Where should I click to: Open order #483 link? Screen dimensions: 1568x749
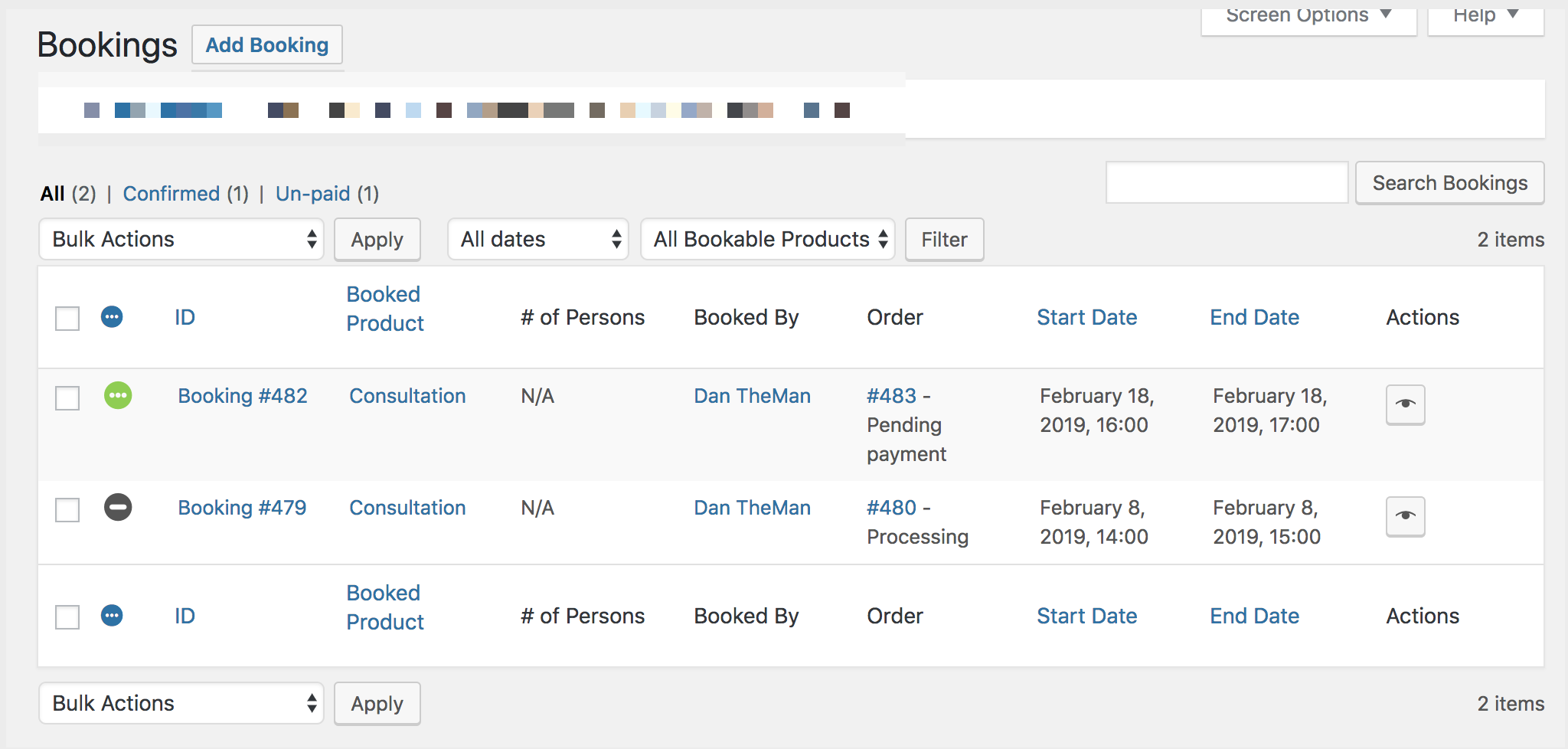point(891,396)
